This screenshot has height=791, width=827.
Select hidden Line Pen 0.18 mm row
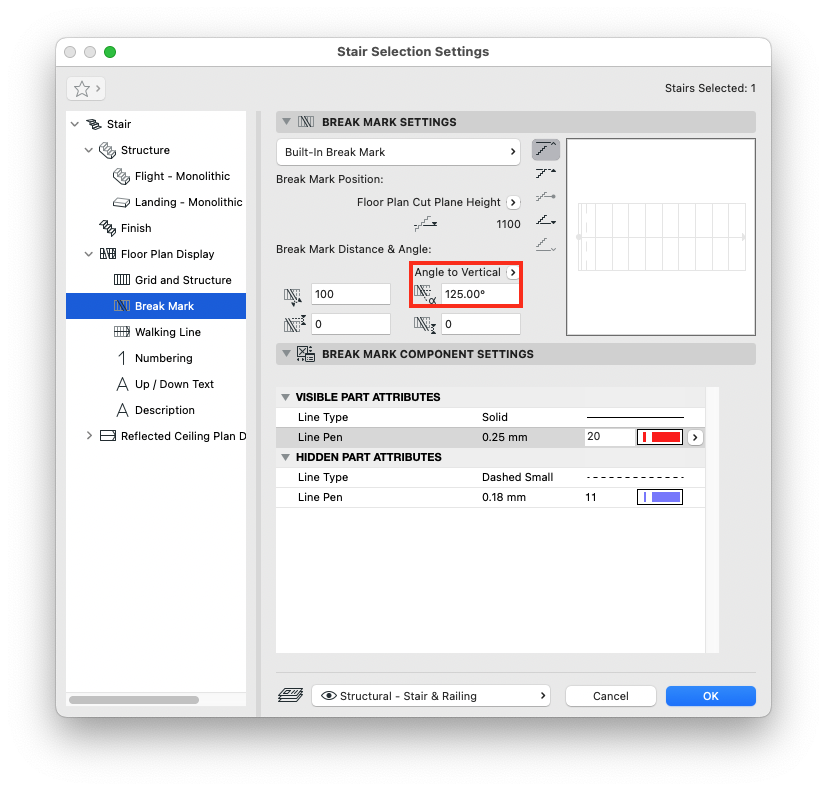point(490,497)
